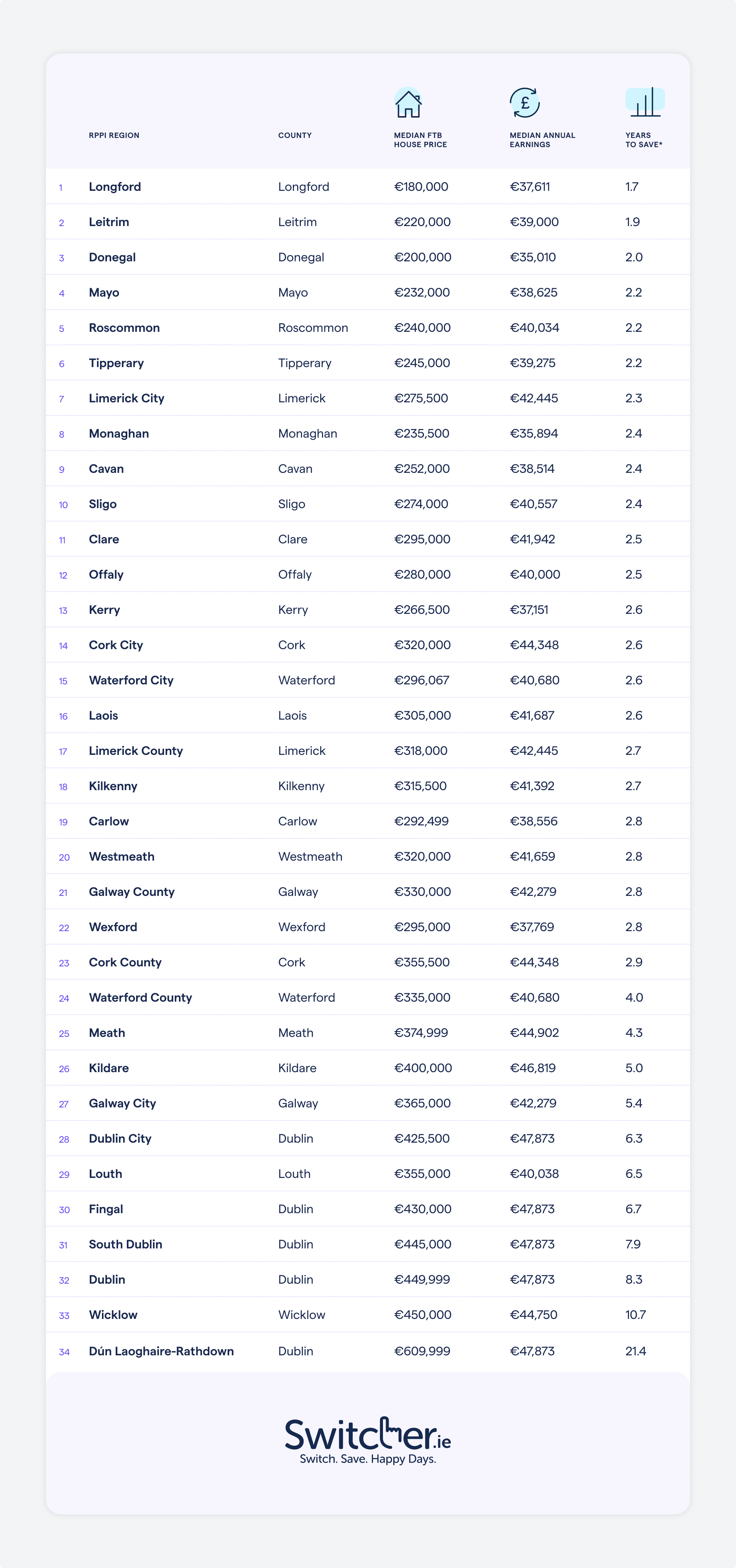This screenshot has width=736, height=1568.
Task: Click the RPPI Region column header
Action: (114, 135)
